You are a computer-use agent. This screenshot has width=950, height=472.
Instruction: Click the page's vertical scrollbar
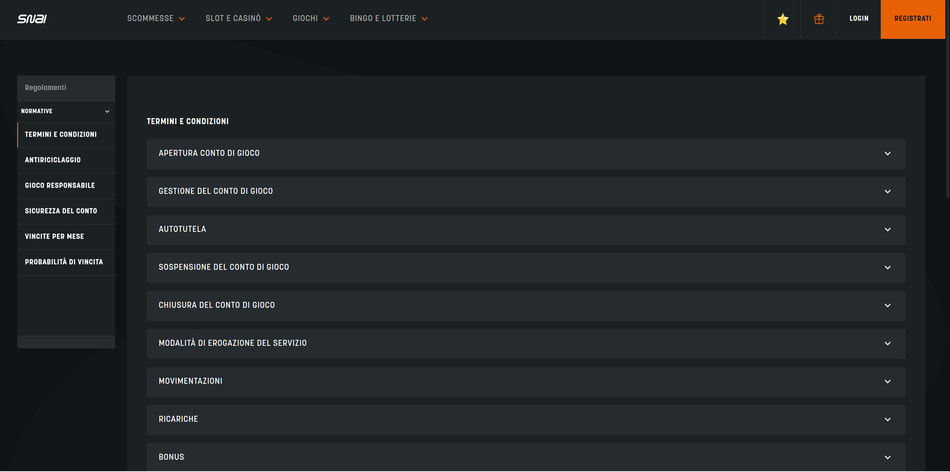pyautogui.click(x=946, y=100)
